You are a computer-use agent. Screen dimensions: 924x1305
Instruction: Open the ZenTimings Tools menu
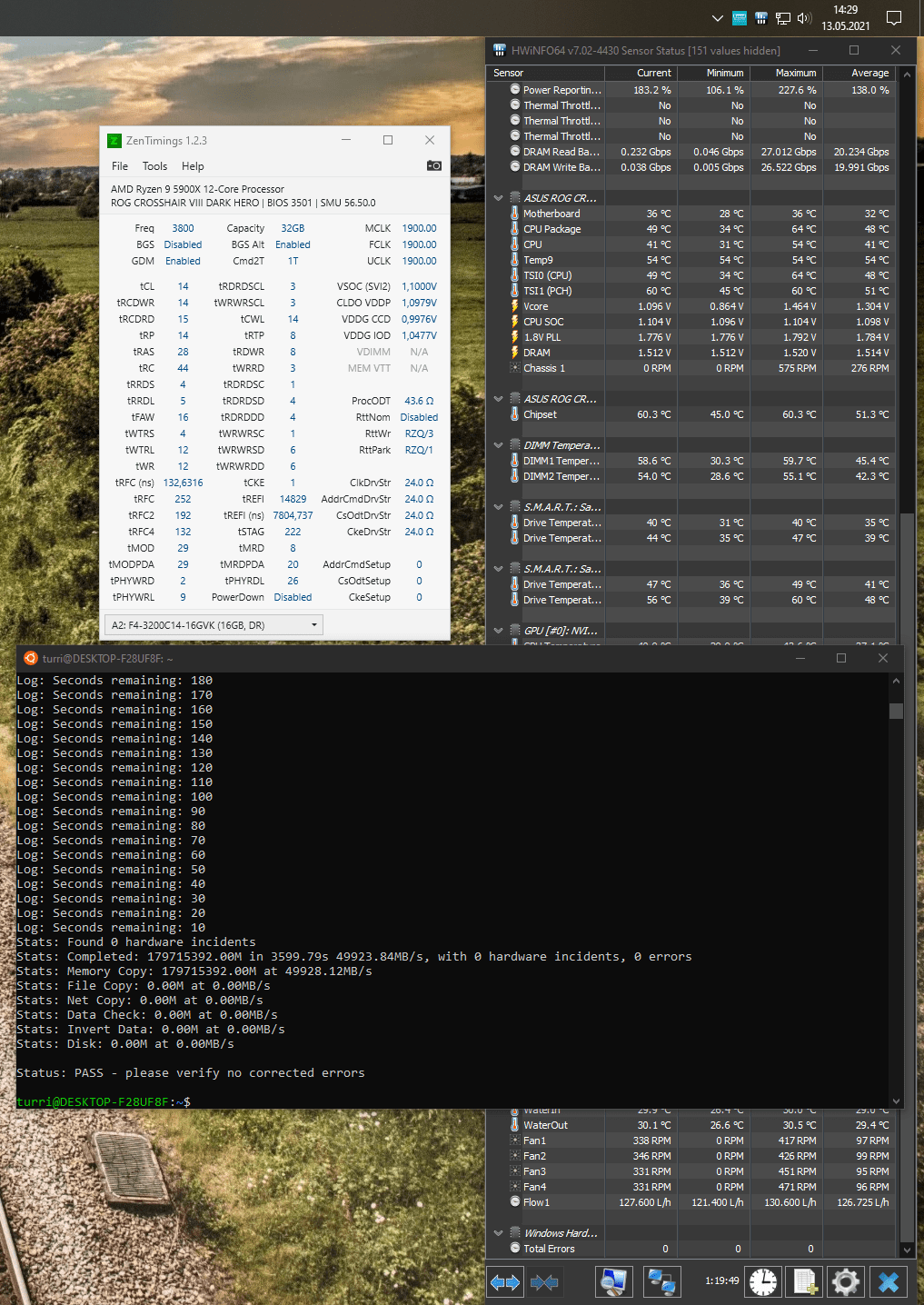154,166
